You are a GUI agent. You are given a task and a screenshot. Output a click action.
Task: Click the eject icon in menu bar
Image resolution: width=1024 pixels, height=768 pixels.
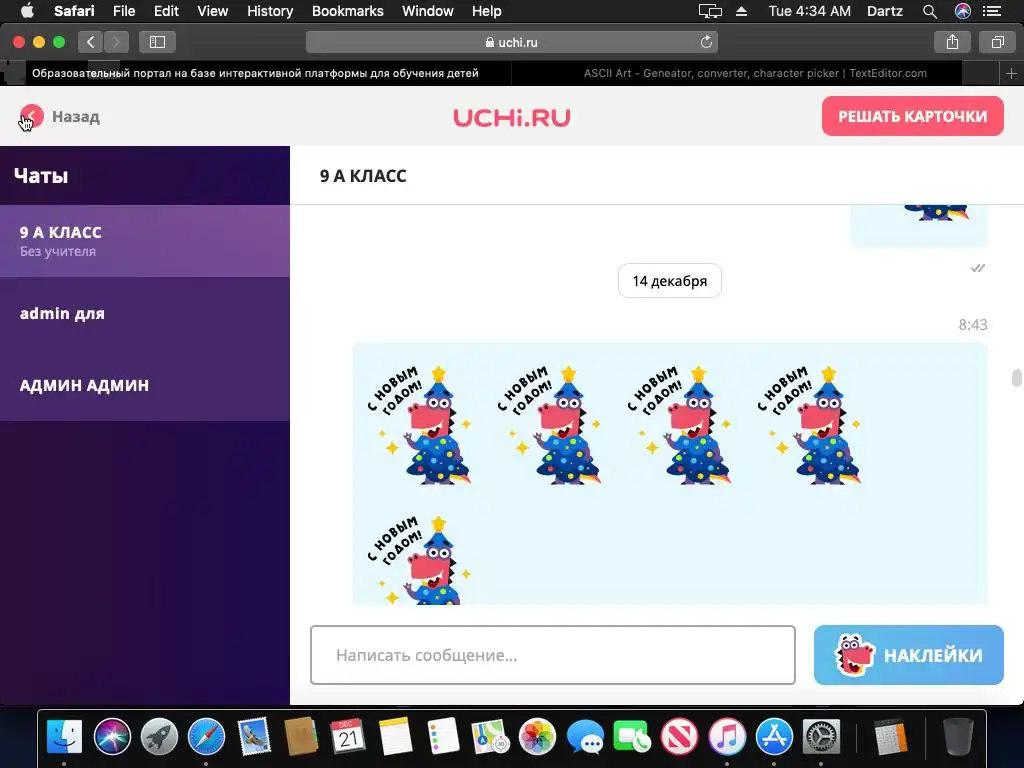(x=741, y=11)
